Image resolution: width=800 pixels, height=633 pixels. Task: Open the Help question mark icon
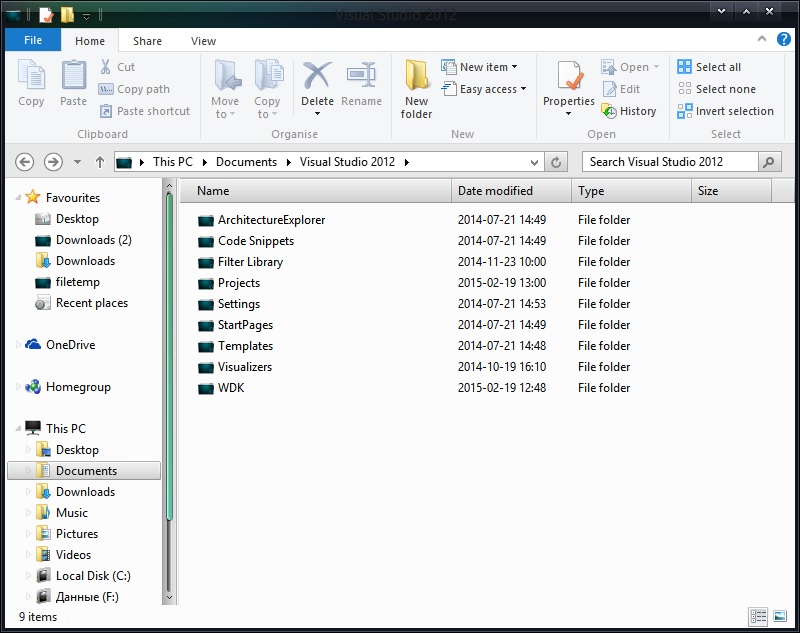point(784,39)
